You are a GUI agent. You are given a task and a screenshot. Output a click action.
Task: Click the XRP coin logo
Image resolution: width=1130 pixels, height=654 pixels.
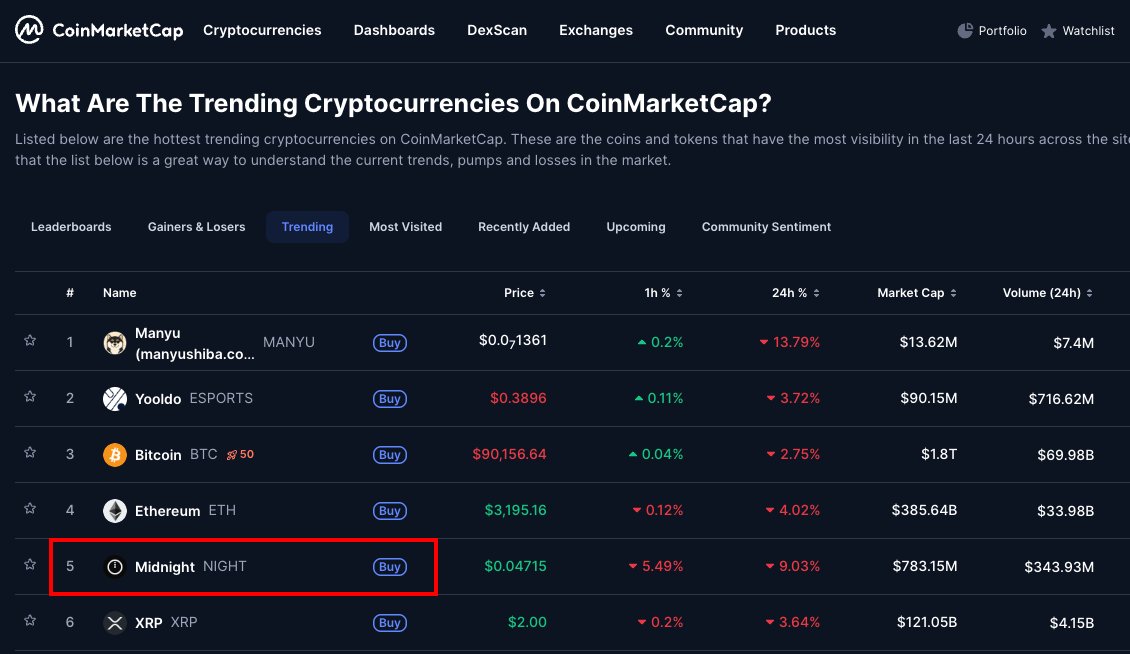(x=115, y=623)
